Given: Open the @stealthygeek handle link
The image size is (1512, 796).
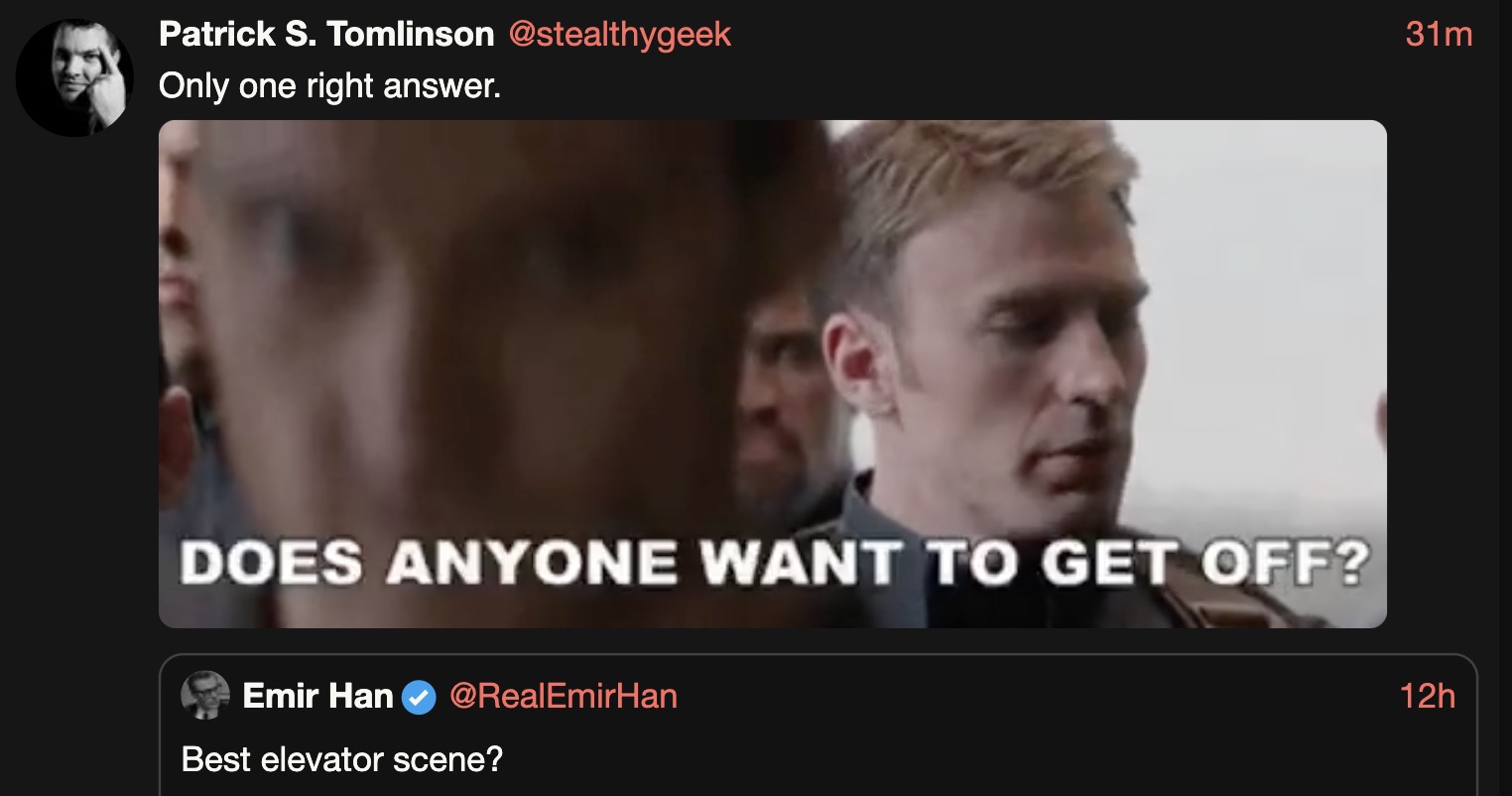Looking at the screenshot, I should click(x=620, y=35).
